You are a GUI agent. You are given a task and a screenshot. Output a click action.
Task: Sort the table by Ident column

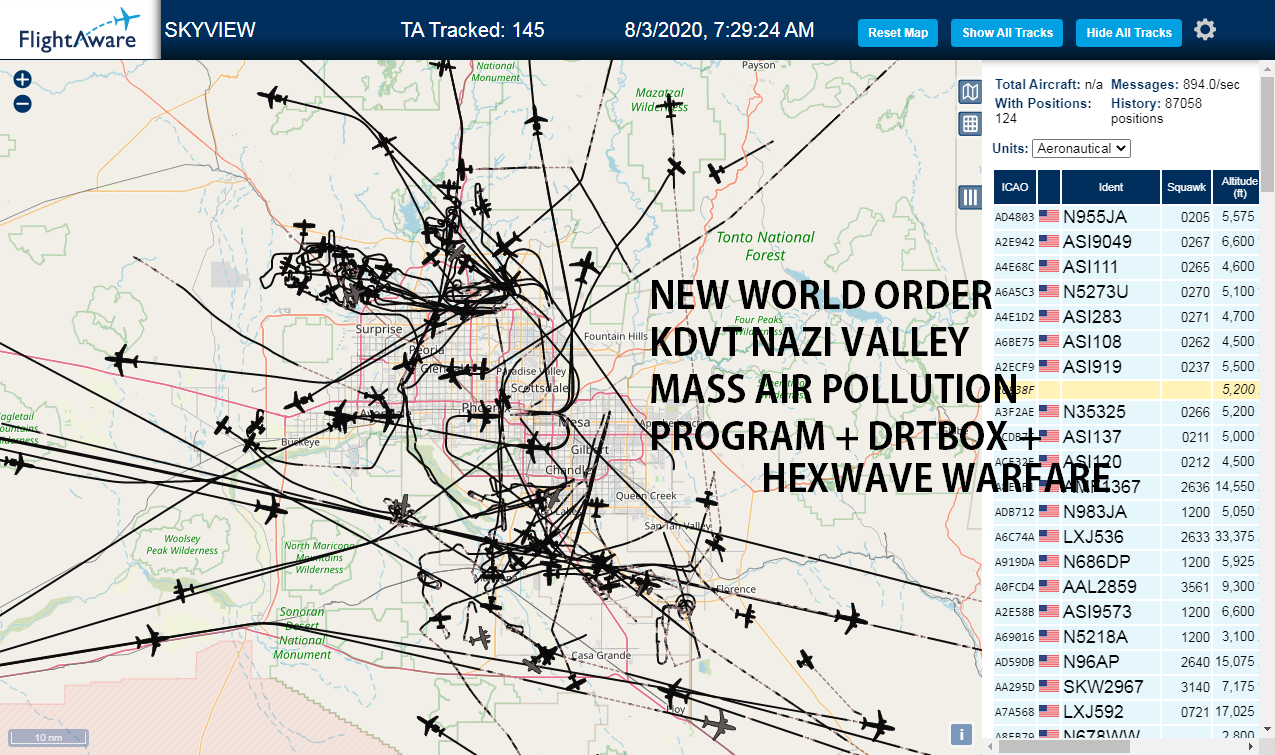1111,187
